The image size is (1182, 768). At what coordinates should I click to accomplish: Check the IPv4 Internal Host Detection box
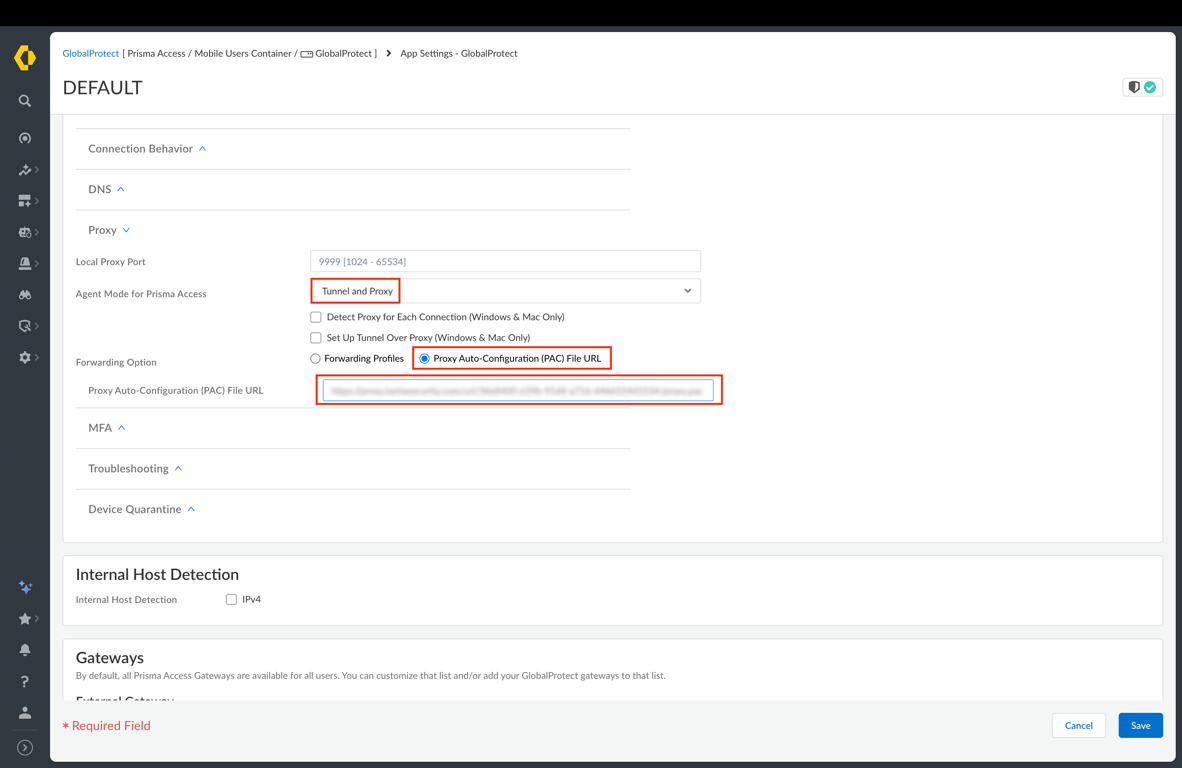pyautogui.click(x=231, y=600)
